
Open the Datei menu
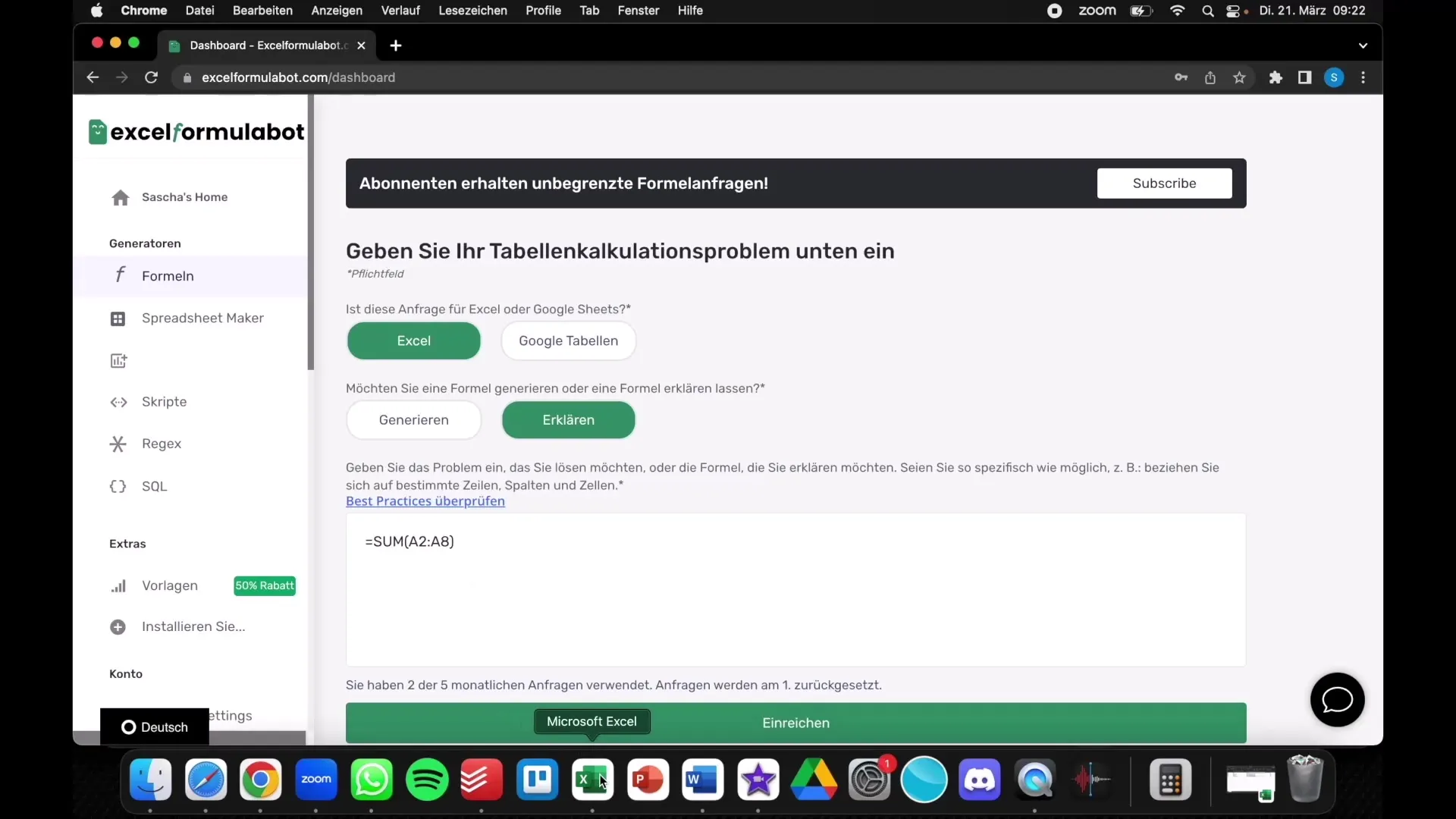tap(200, 11)
